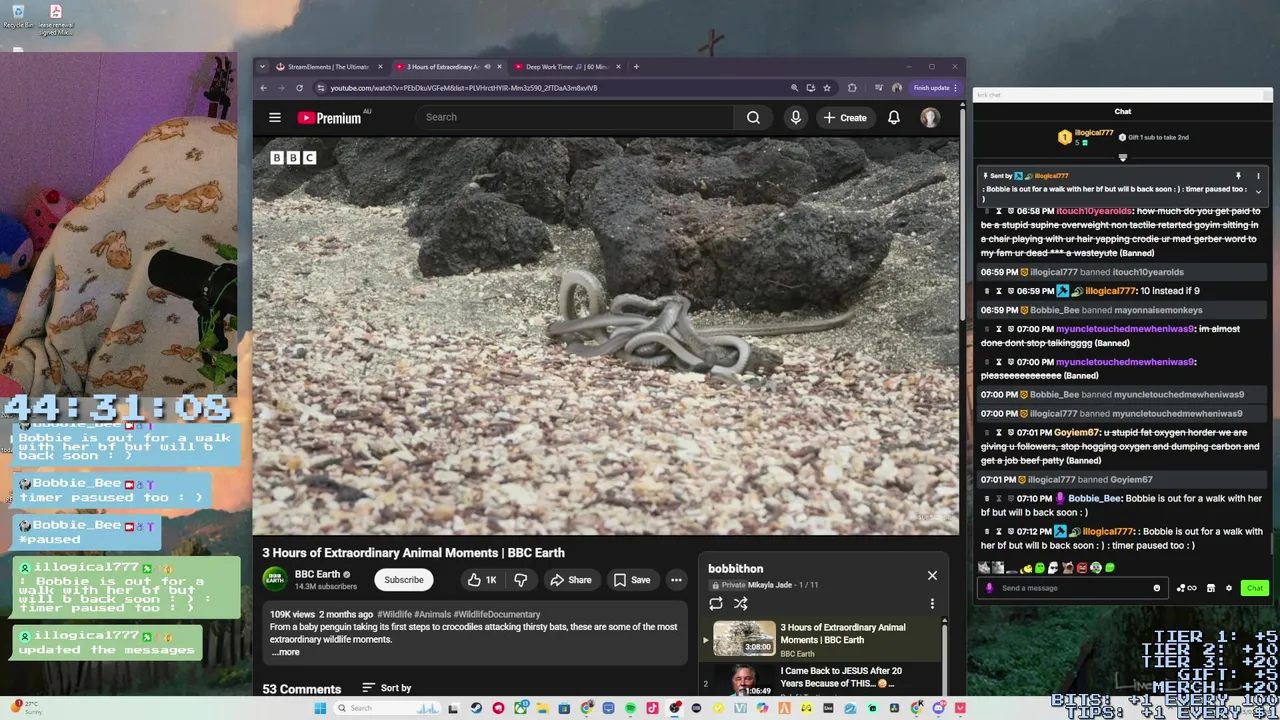Open the pinned message three-dot options
Image resolution: width=1280 pixels, height=720 pixels.
point(1258,176)
